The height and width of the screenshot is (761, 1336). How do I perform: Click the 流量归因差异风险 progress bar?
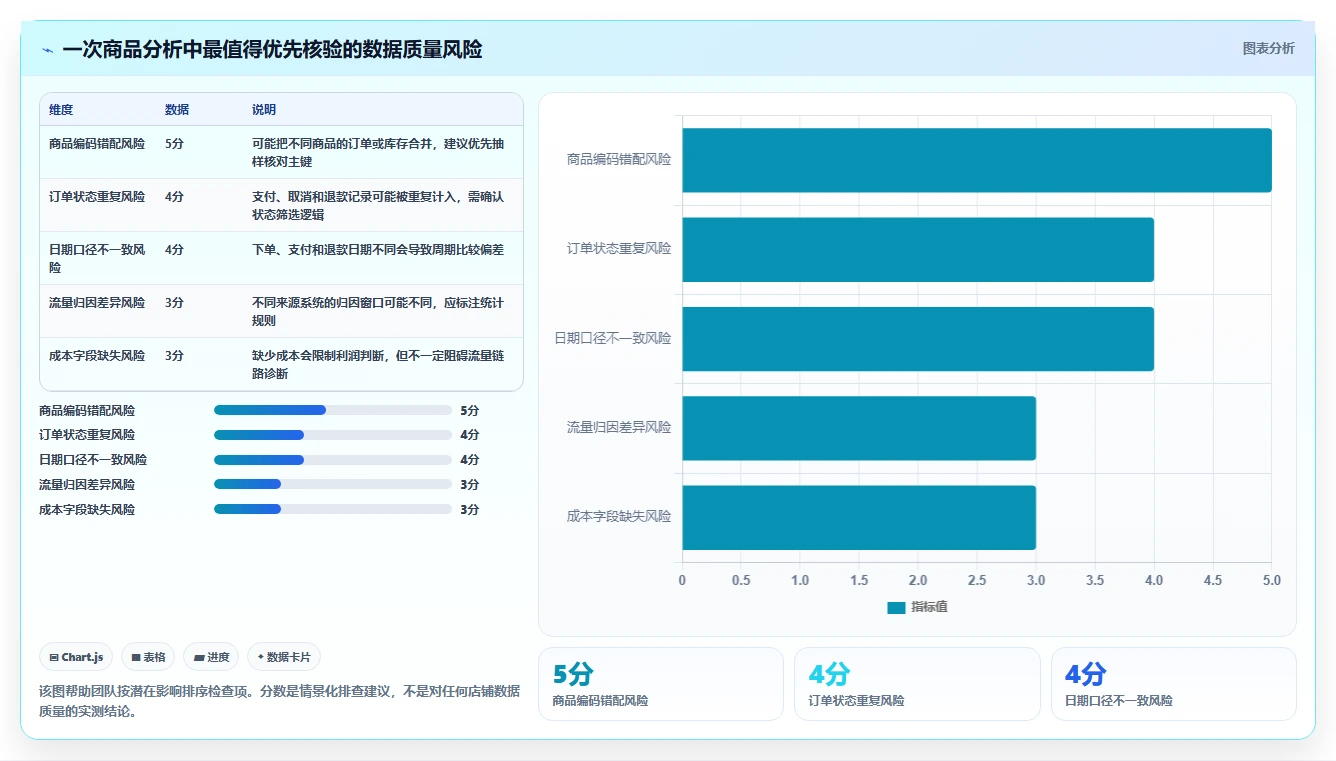pos(333,484)
